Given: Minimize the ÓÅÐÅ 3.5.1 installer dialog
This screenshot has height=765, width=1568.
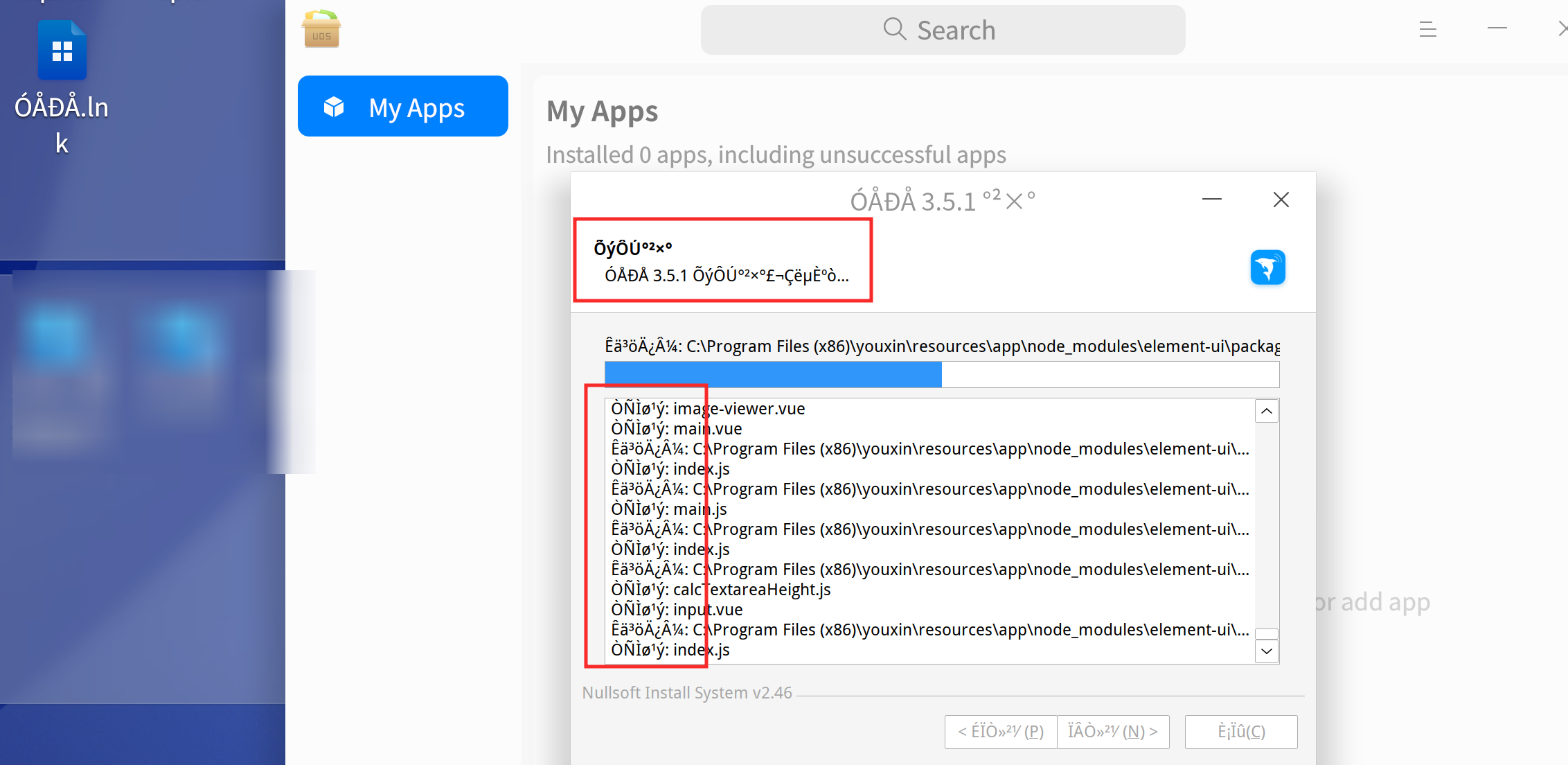Looking at the screenshot, I should [x=1211, y=200].
